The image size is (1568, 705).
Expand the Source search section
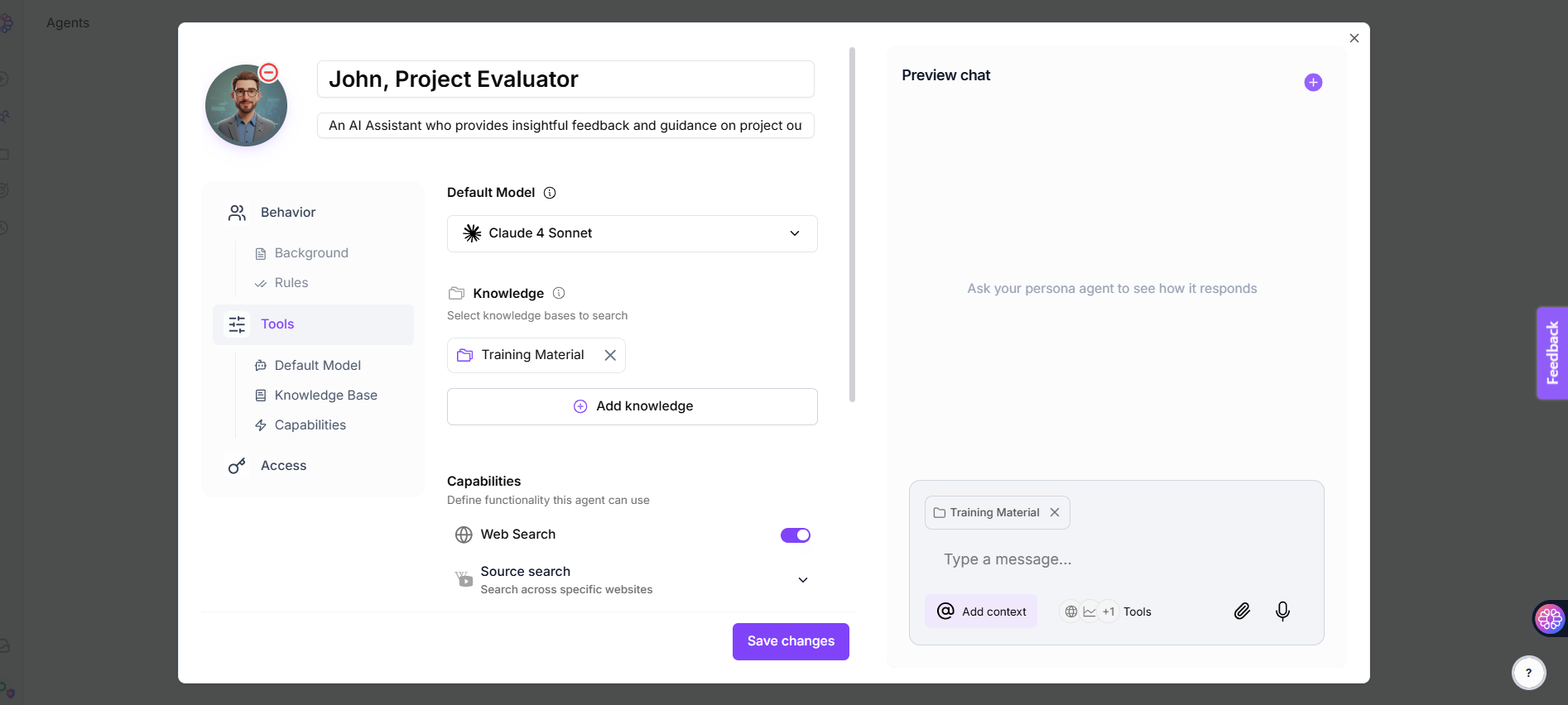coord(802,580)
